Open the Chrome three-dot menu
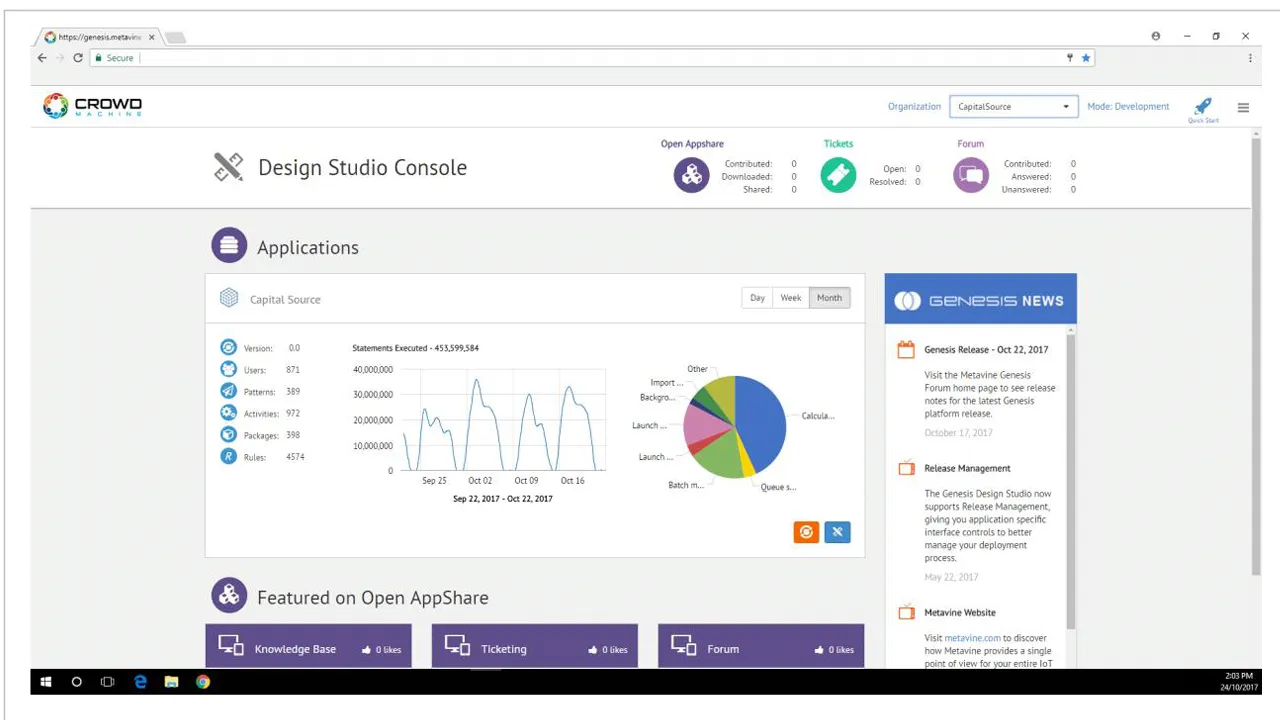Image resolution: width=1280 pixels, height=720 pixels. click(x=1250, y=58)
